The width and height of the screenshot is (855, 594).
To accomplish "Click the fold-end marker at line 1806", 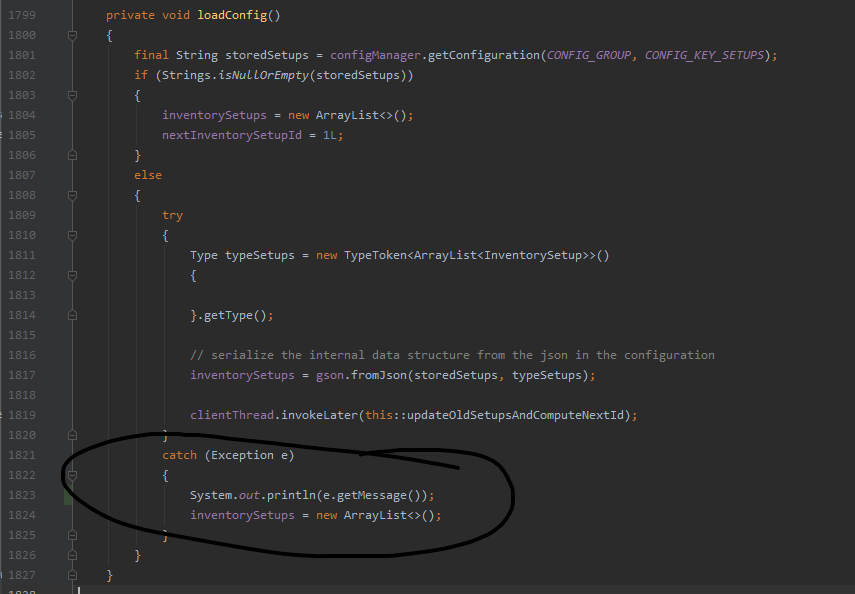I will [x=70, y=154].
